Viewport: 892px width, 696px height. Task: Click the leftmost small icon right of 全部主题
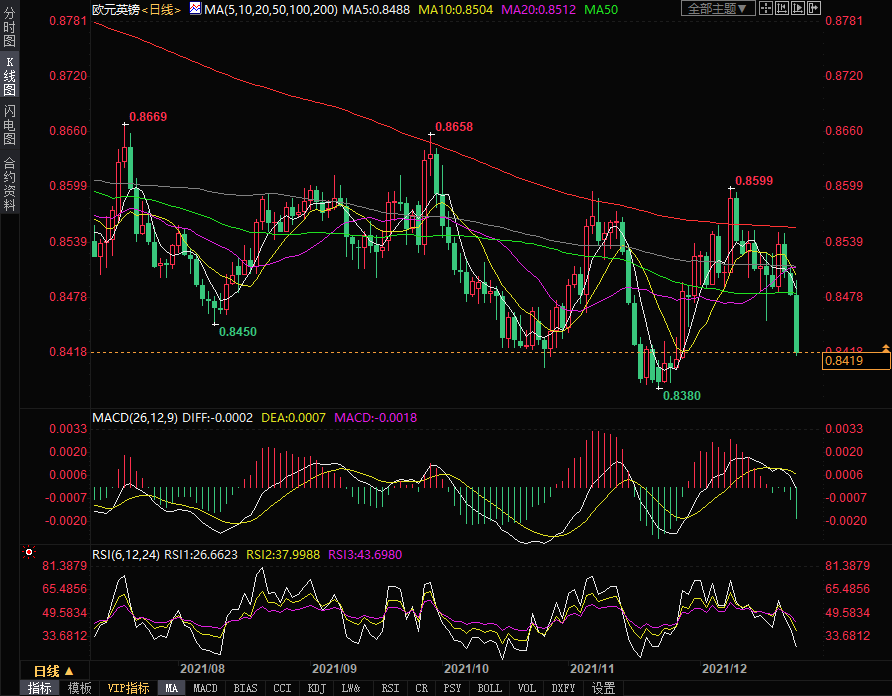click(x=767, y=8)
